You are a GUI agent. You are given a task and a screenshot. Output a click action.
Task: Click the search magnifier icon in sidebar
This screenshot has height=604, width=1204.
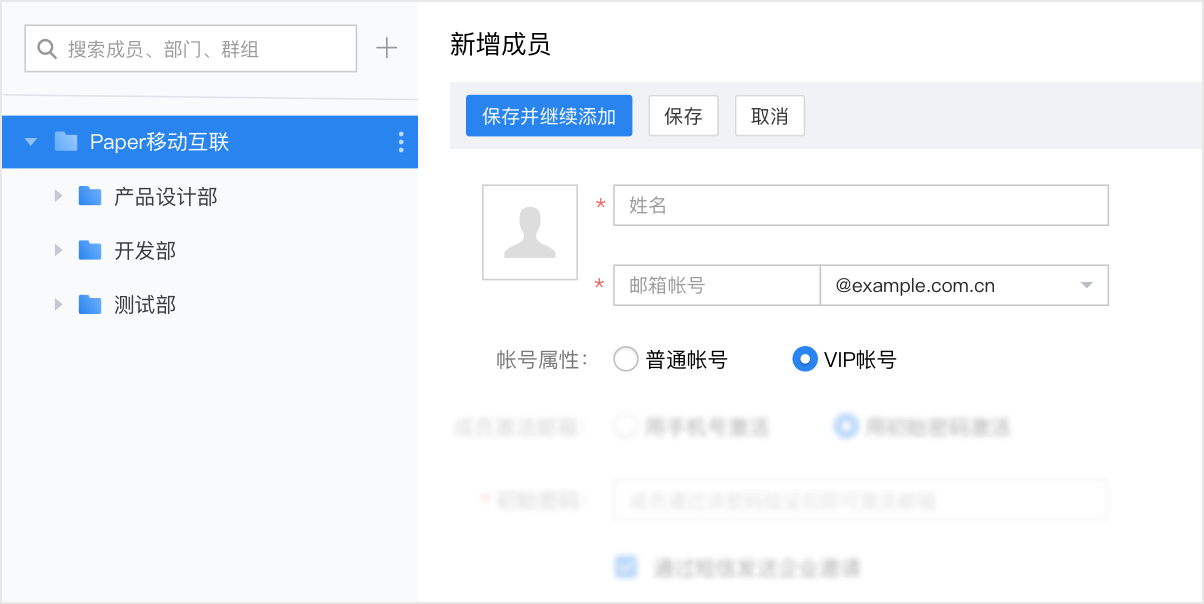(x=46, y=47)
